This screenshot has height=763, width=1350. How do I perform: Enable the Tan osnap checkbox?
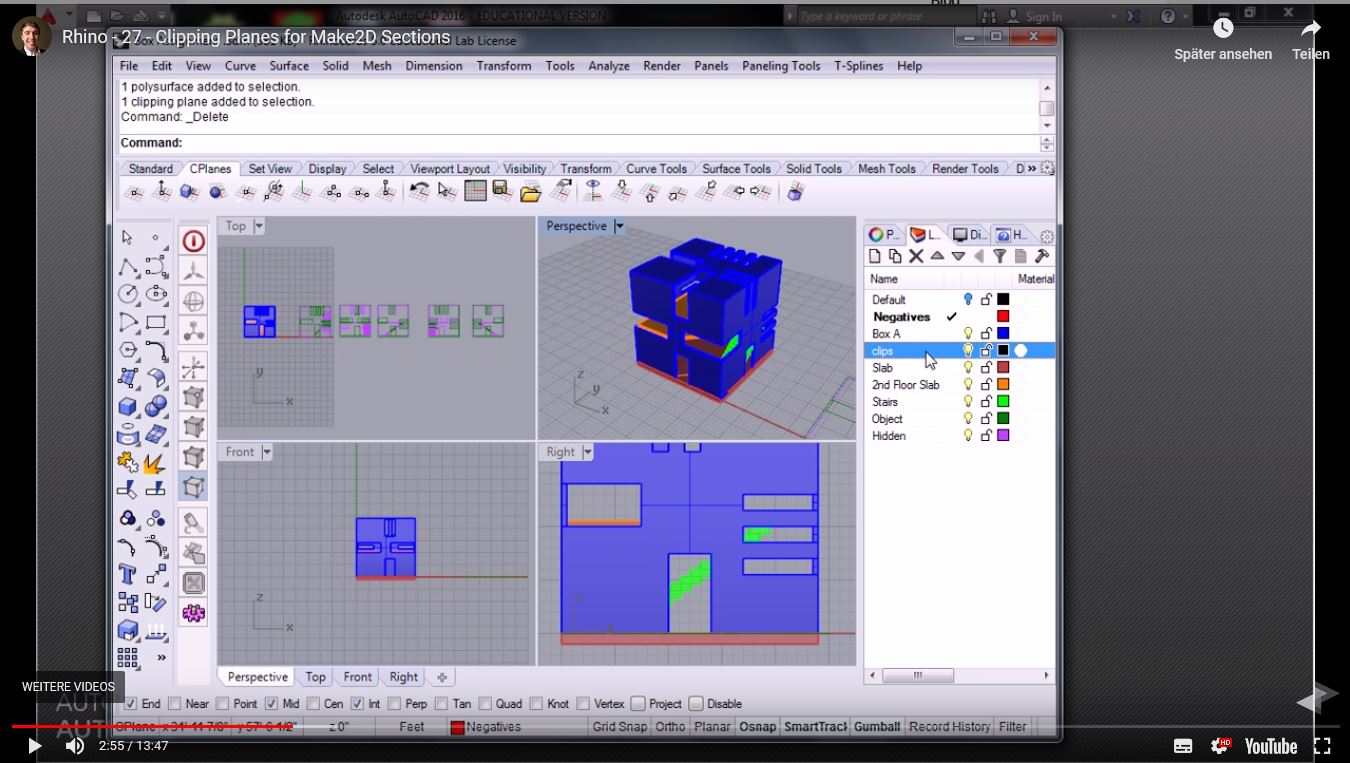(x=441, y=704)
